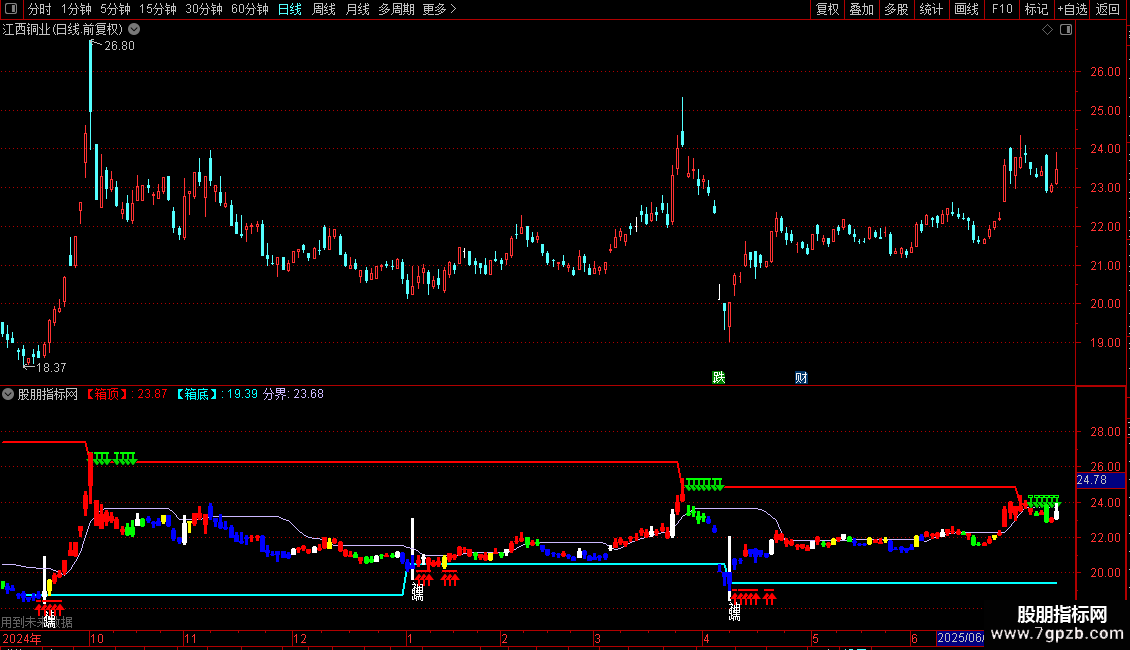
Task: Click the 标记 mark button
Action: tap(1036, 9)
